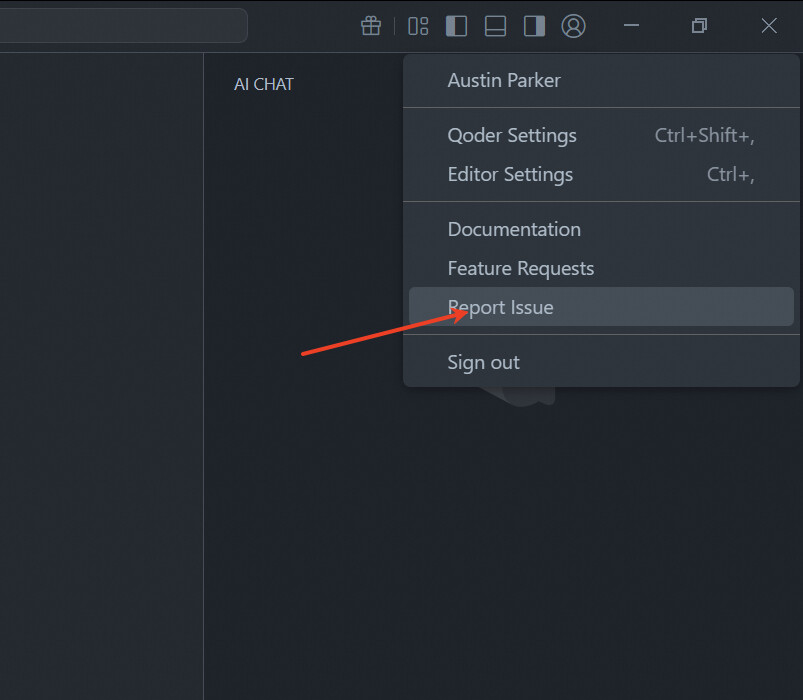Toggle the bottom panel visibility
The image size is (803, 700).
click(495, 26)
